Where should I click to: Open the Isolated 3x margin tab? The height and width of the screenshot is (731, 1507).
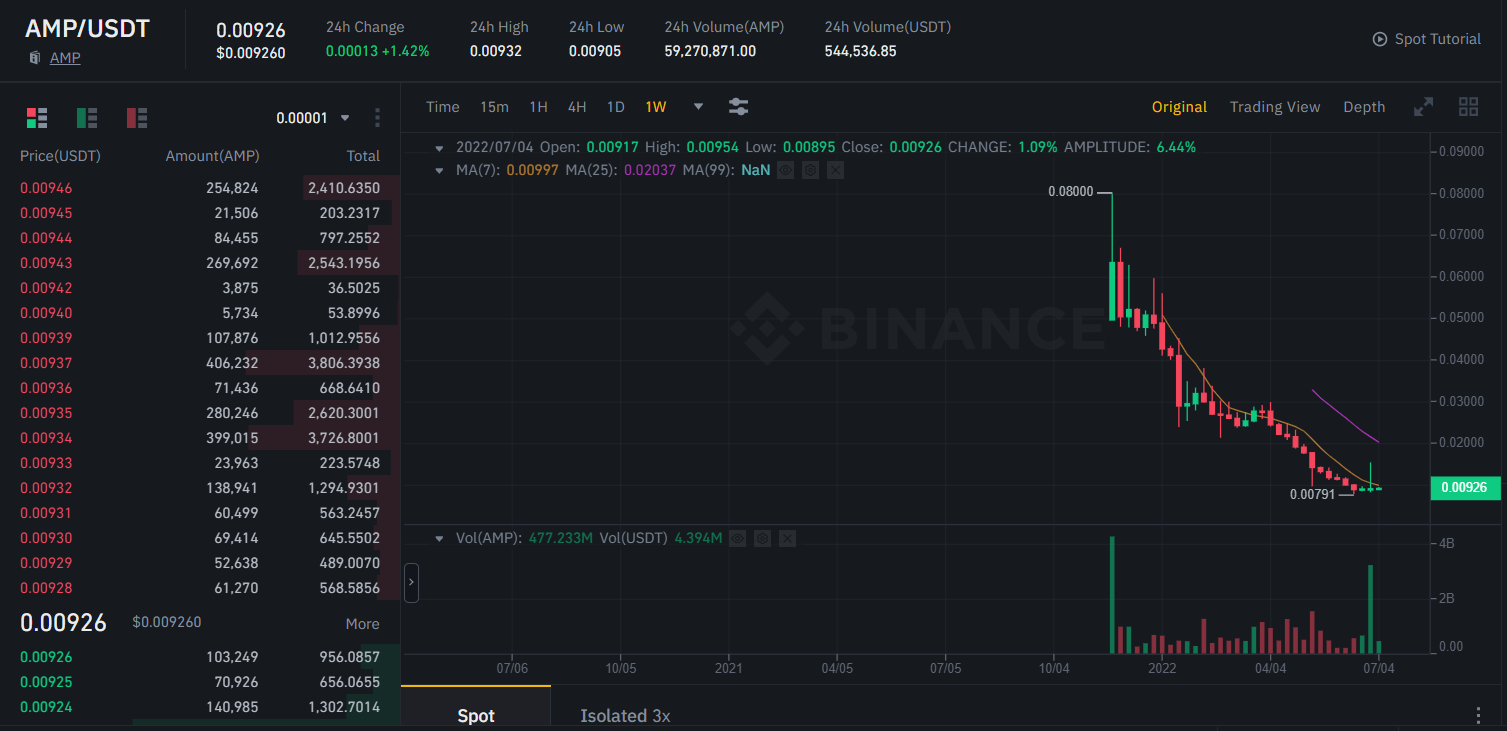625,715
